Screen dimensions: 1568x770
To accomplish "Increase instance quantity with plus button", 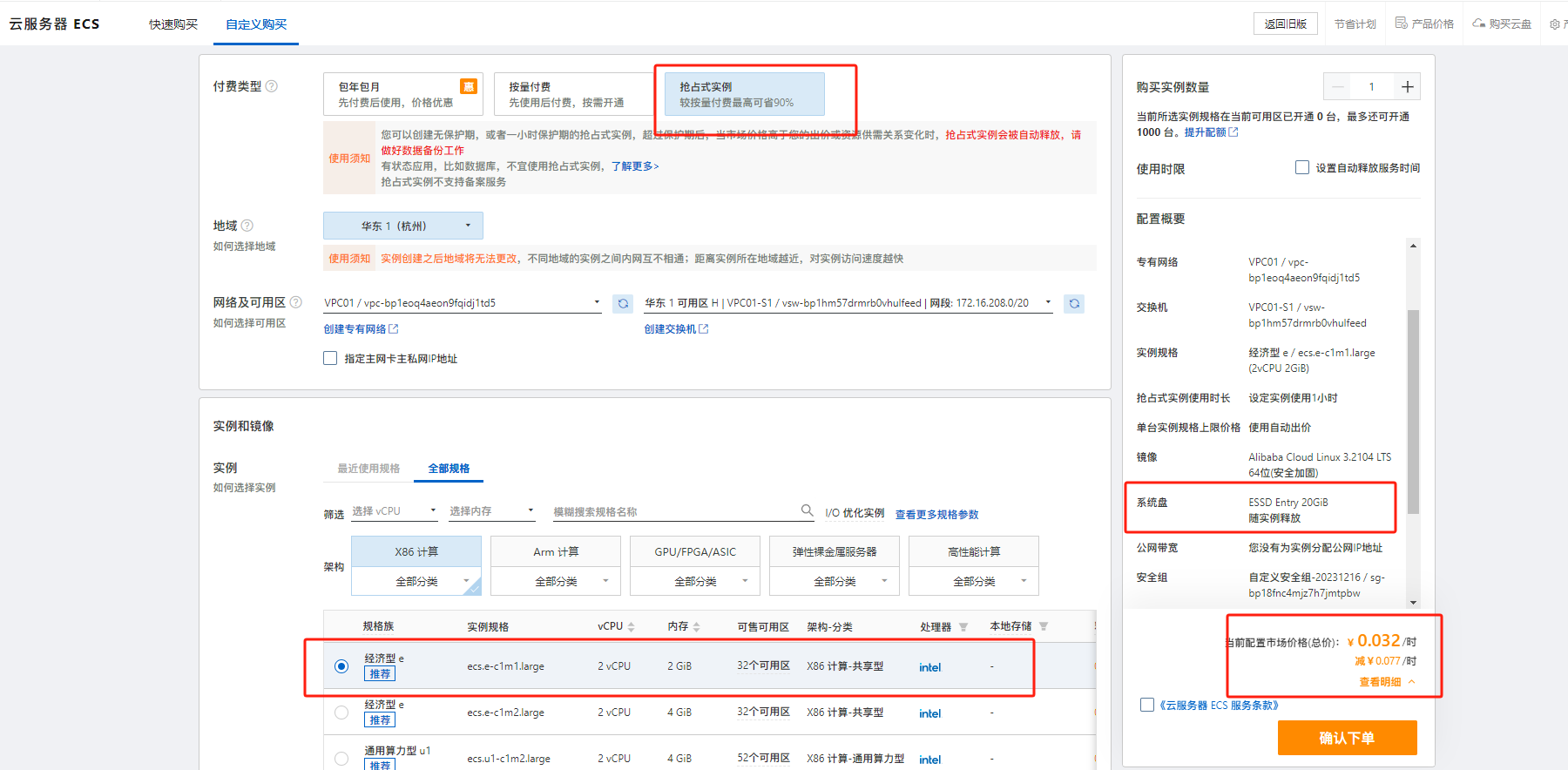I will (x=1407, y=86).
